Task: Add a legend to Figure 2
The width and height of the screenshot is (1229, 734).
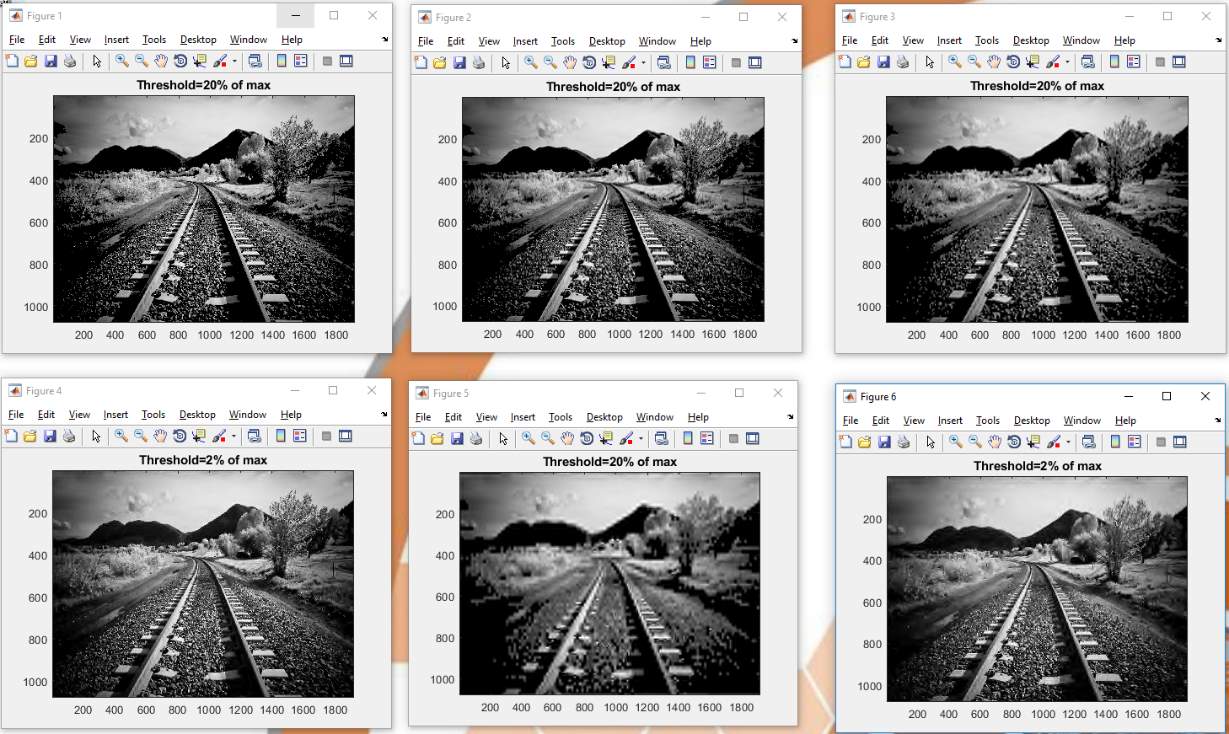Action: (x=710, y=62)
